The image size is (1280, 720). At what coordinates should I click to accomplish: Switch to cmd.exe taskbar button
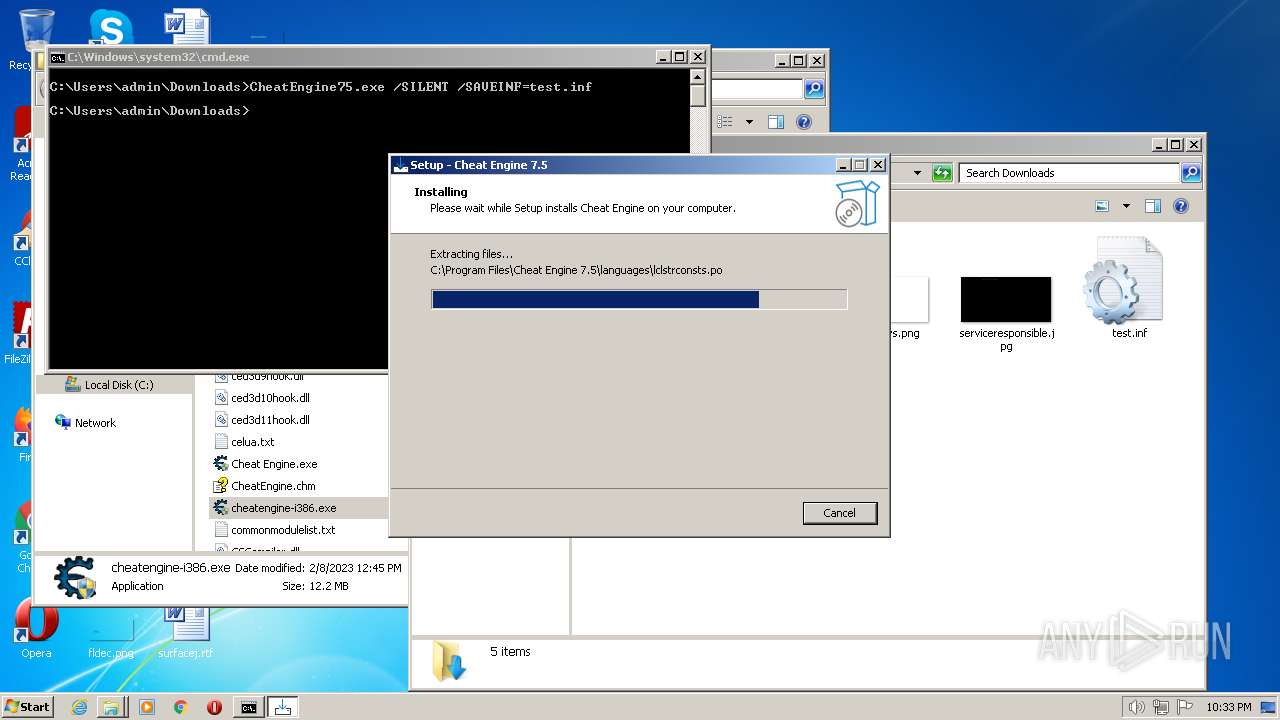click(x=248, y=707)
